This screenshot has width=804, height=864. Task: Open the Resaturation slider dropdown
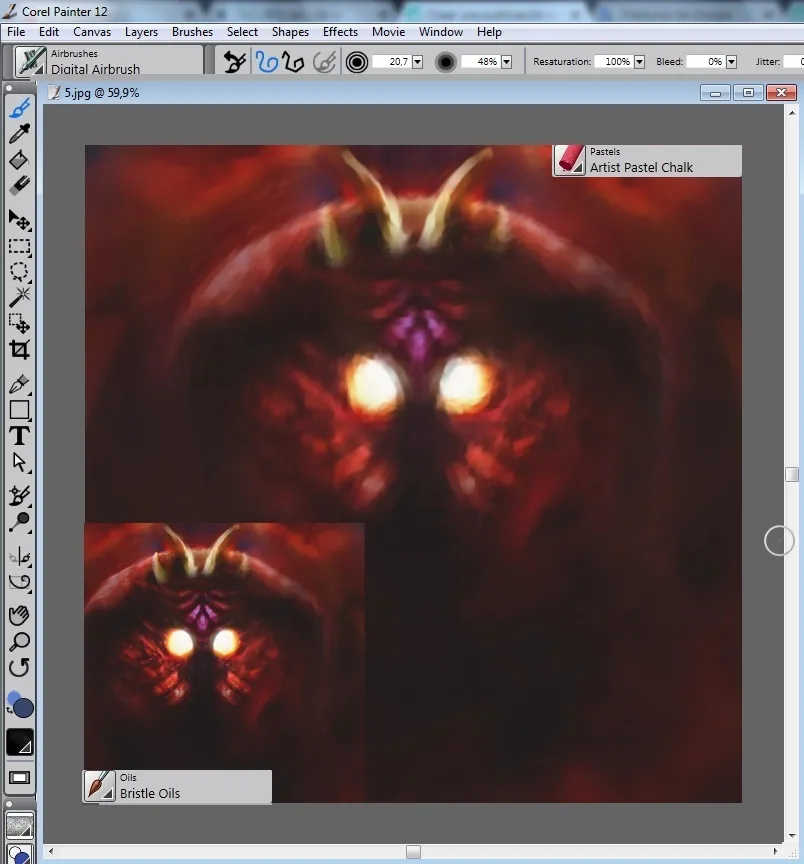pos(639,62)
